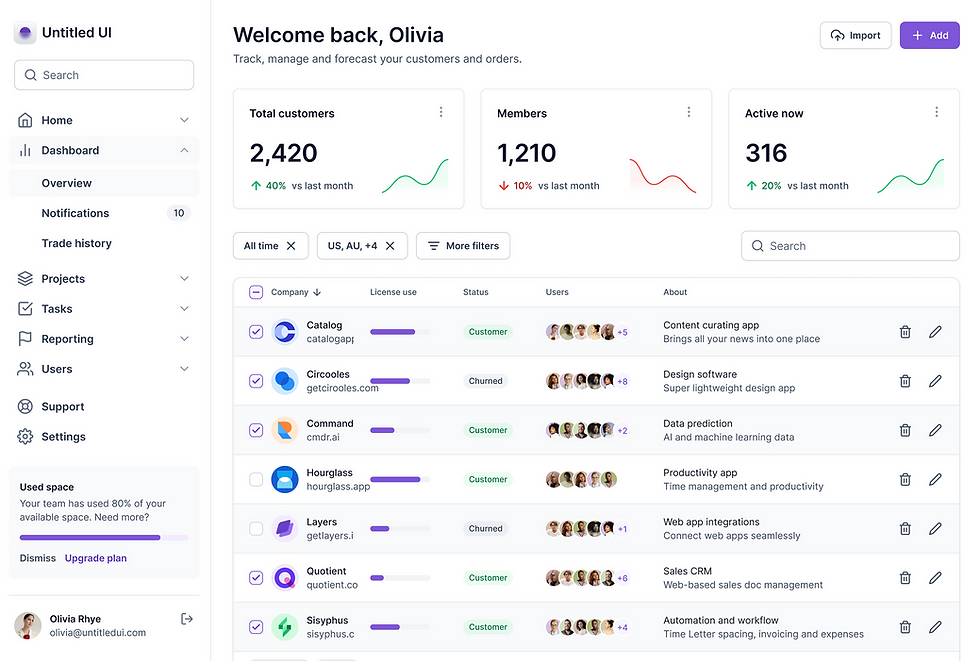Screen dimensions: 980x661
Task: Expand the Tasks section chevron
Action: point(184,309)
